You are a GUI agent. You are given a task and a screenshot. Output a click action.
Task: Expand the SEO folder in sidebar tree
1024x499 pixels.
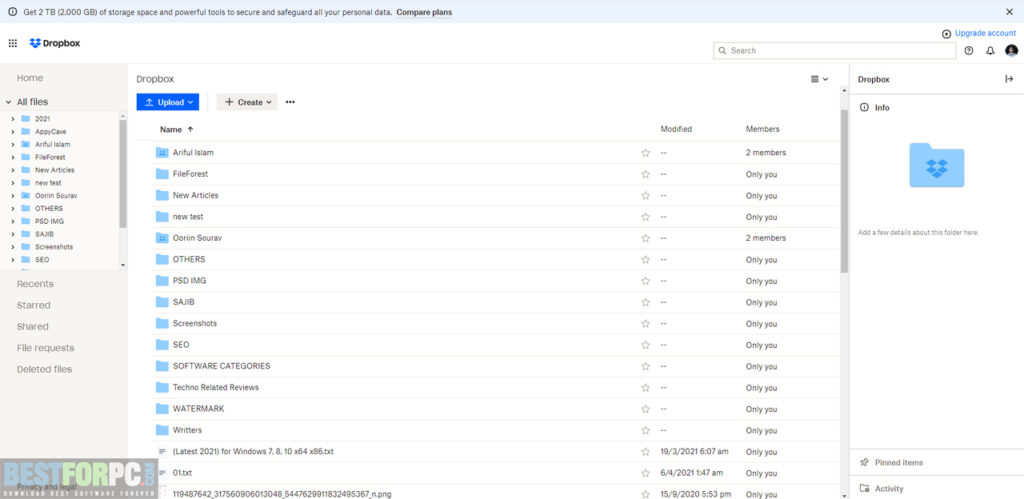coord(12,260)
